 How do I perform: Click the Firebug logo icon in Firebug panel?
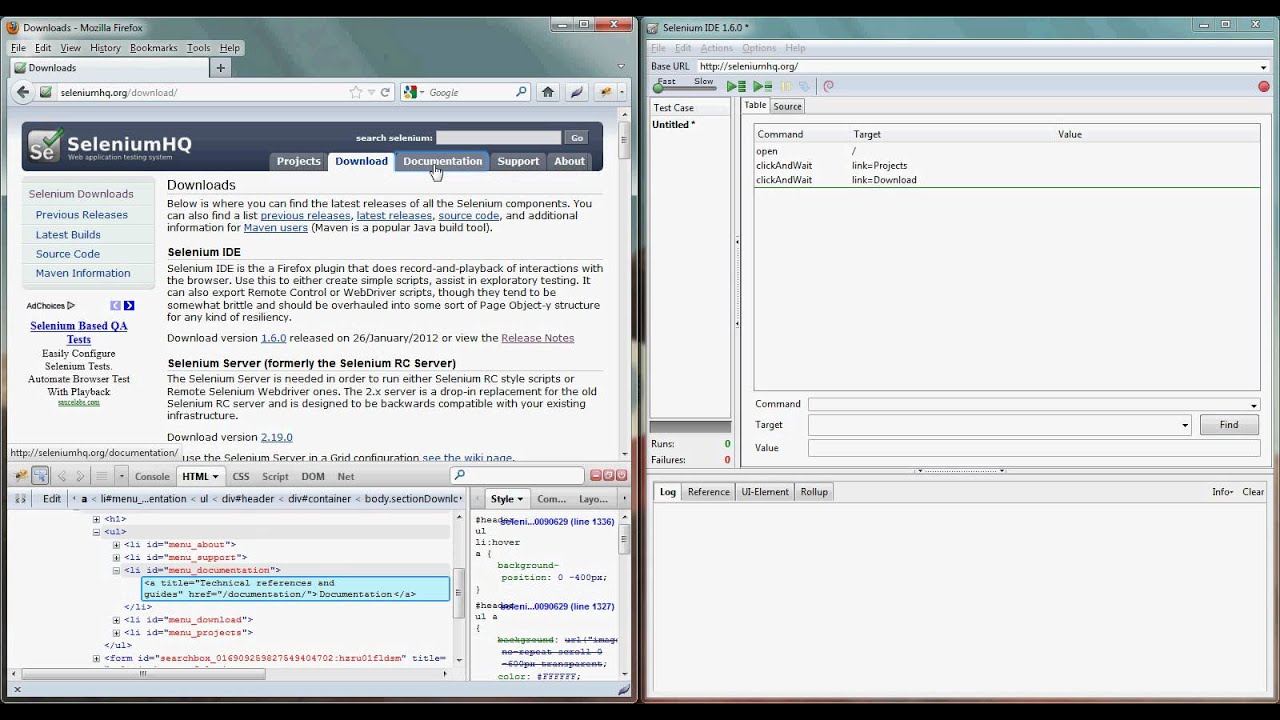pyautogui.click(x=21, y=476)
